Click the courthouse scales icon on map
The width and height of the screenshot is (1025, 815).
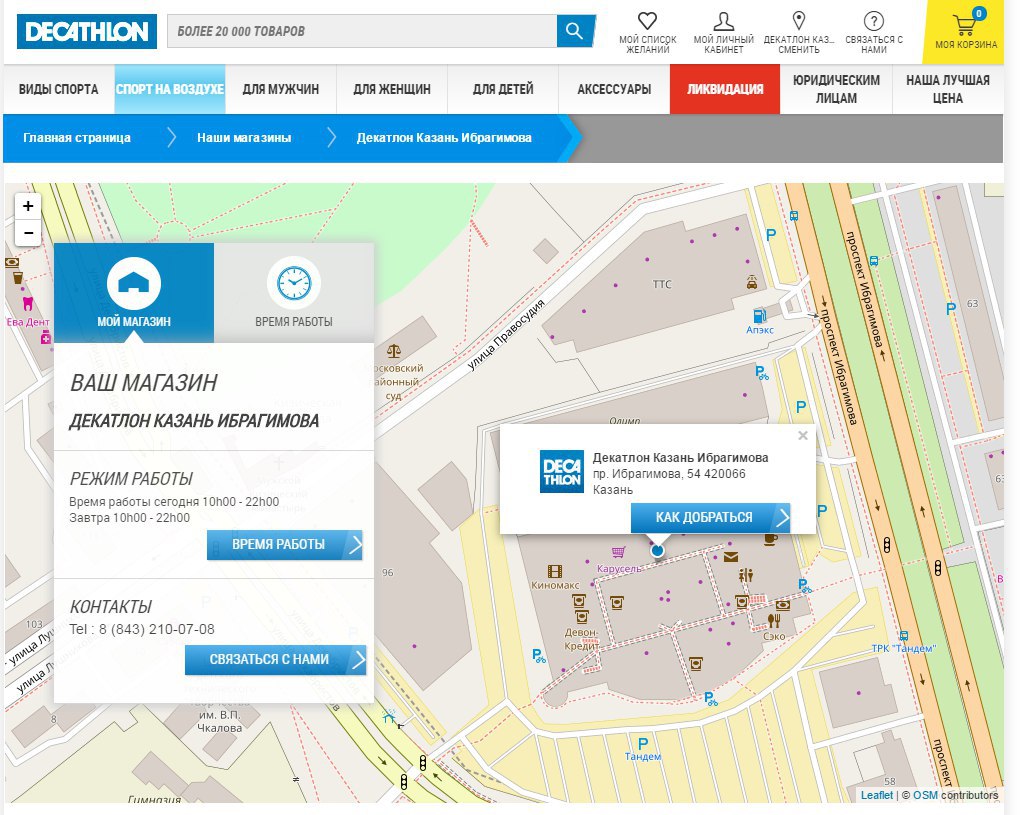(394, 352)
